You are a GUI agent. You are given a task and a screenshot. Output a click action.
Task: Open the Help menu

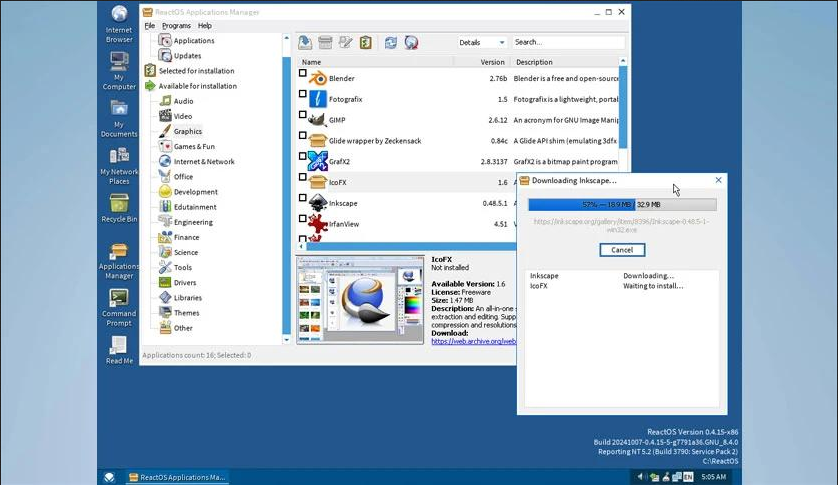[x=204, y=25]
